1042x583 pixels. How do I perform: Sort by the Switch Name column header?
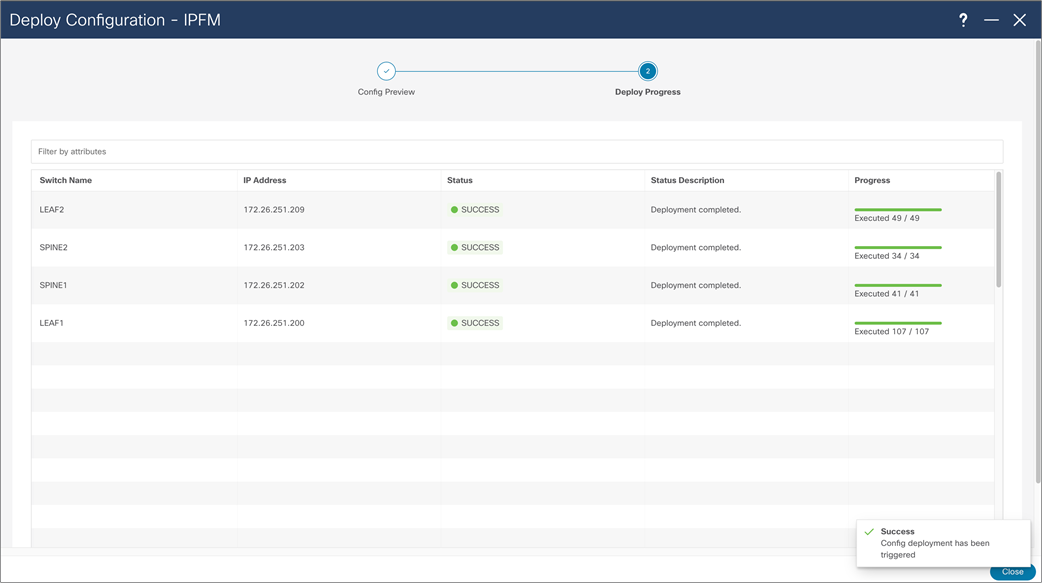tap(66, 180)
